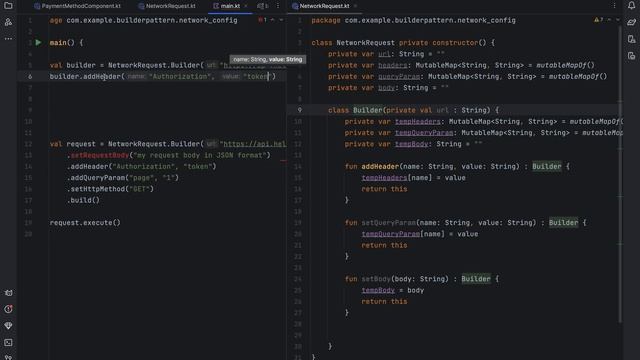The width and height of the screenshot is (640, 360).
Task: Open the More tool windows ellipsis
Action: pos(8,39)
